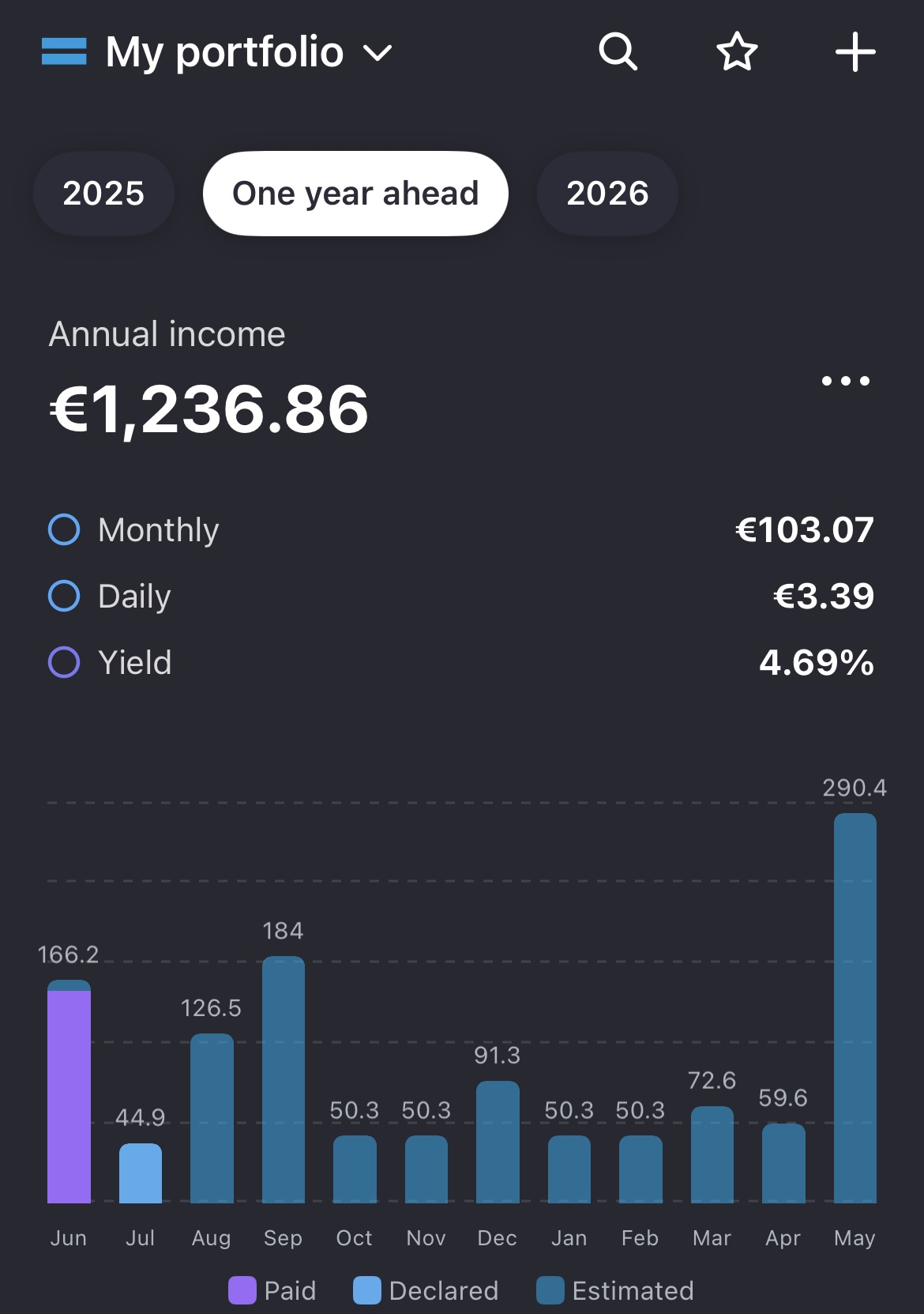Open the three-dots options menu
924x1314 pixels.
(846, 381)
